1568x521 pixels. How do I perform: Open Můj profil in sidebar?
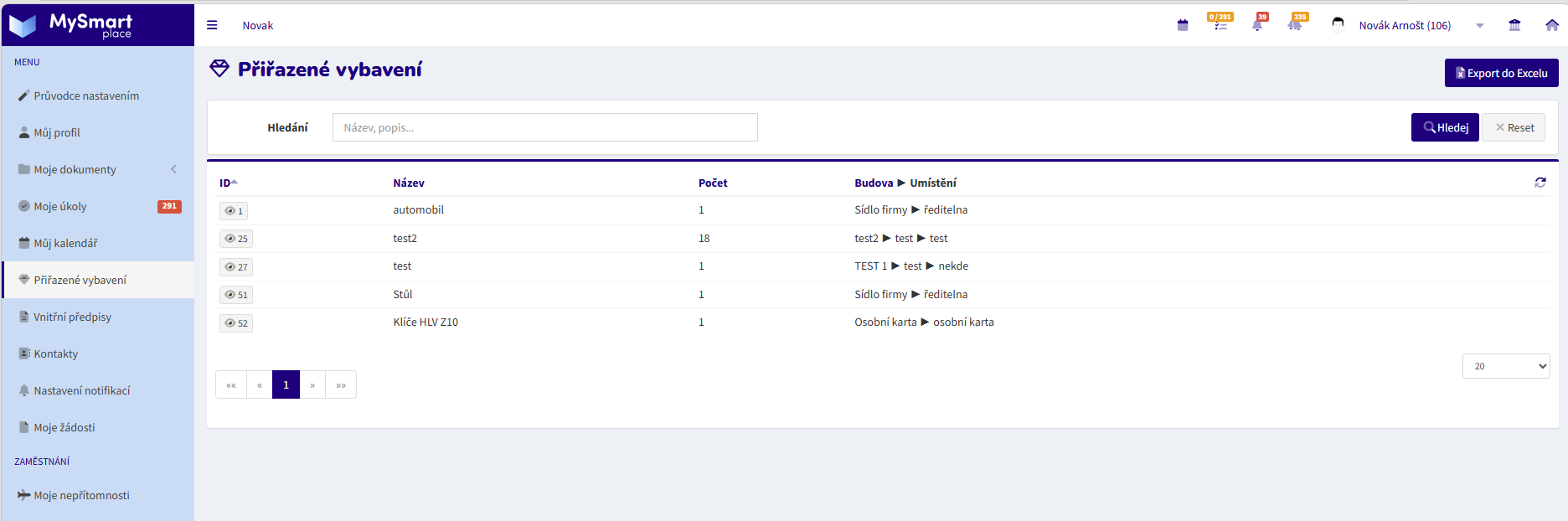(x=98, y=132)
